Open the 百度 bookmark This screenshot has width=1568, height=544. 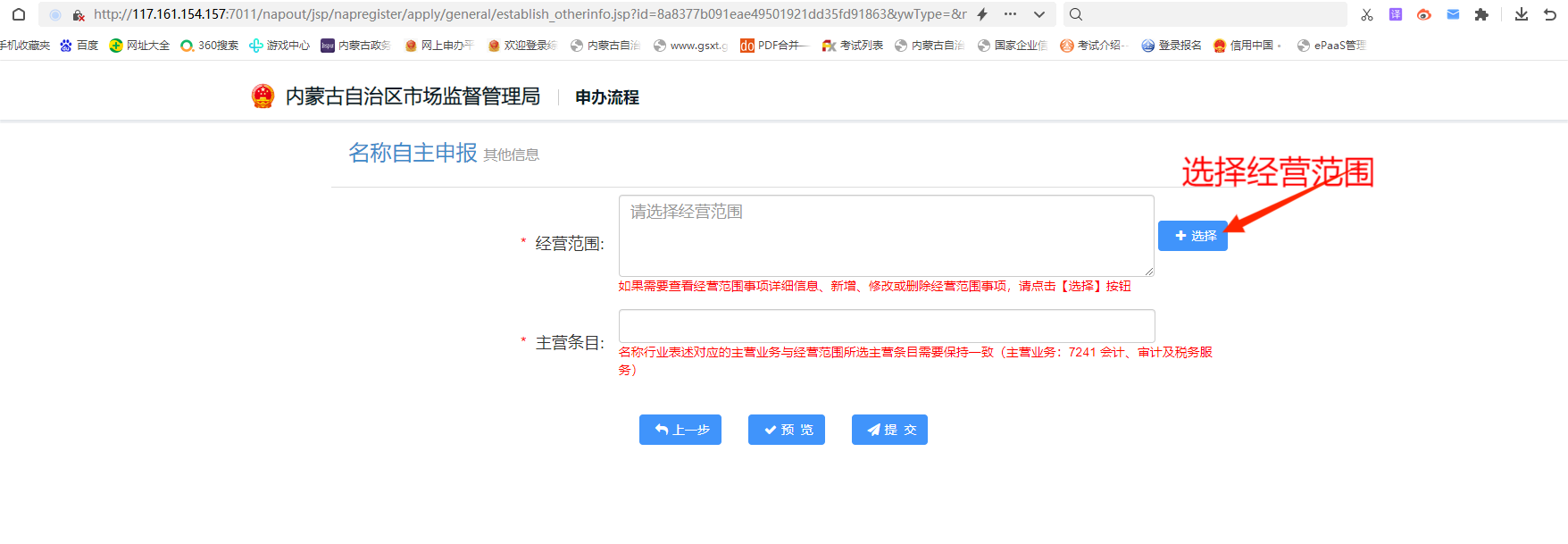click(79, 46)
